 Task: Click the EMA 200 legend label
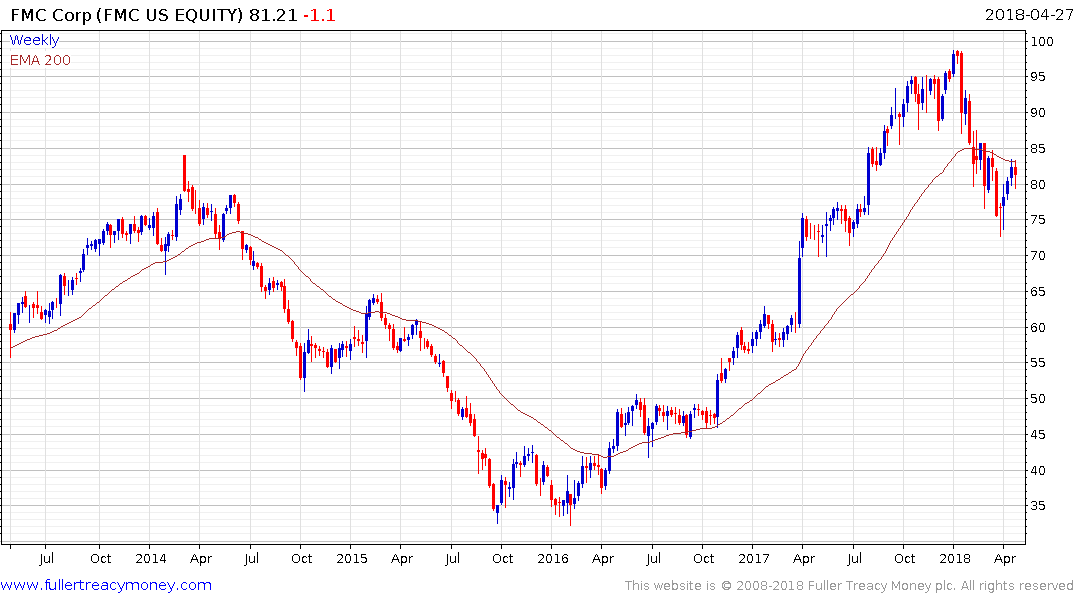[40, 60]
